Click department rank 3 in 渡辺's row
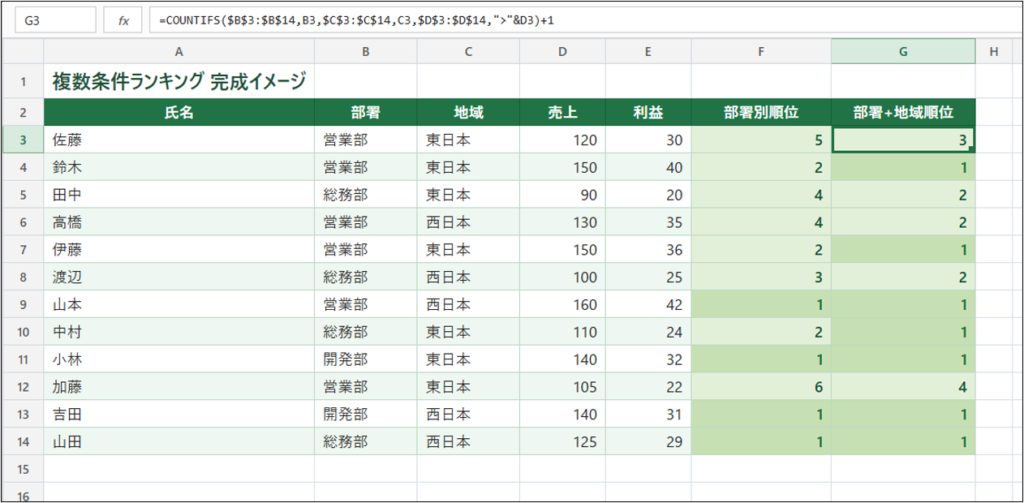Screen dimensions: 1024x503 pyautogui.click(x=761, y=277)
